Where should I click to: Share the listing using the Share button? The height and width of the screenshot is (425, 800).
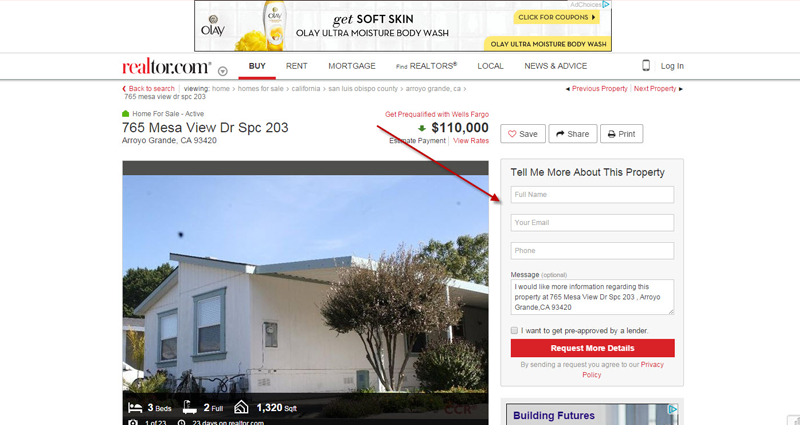(x=572, y=134)
